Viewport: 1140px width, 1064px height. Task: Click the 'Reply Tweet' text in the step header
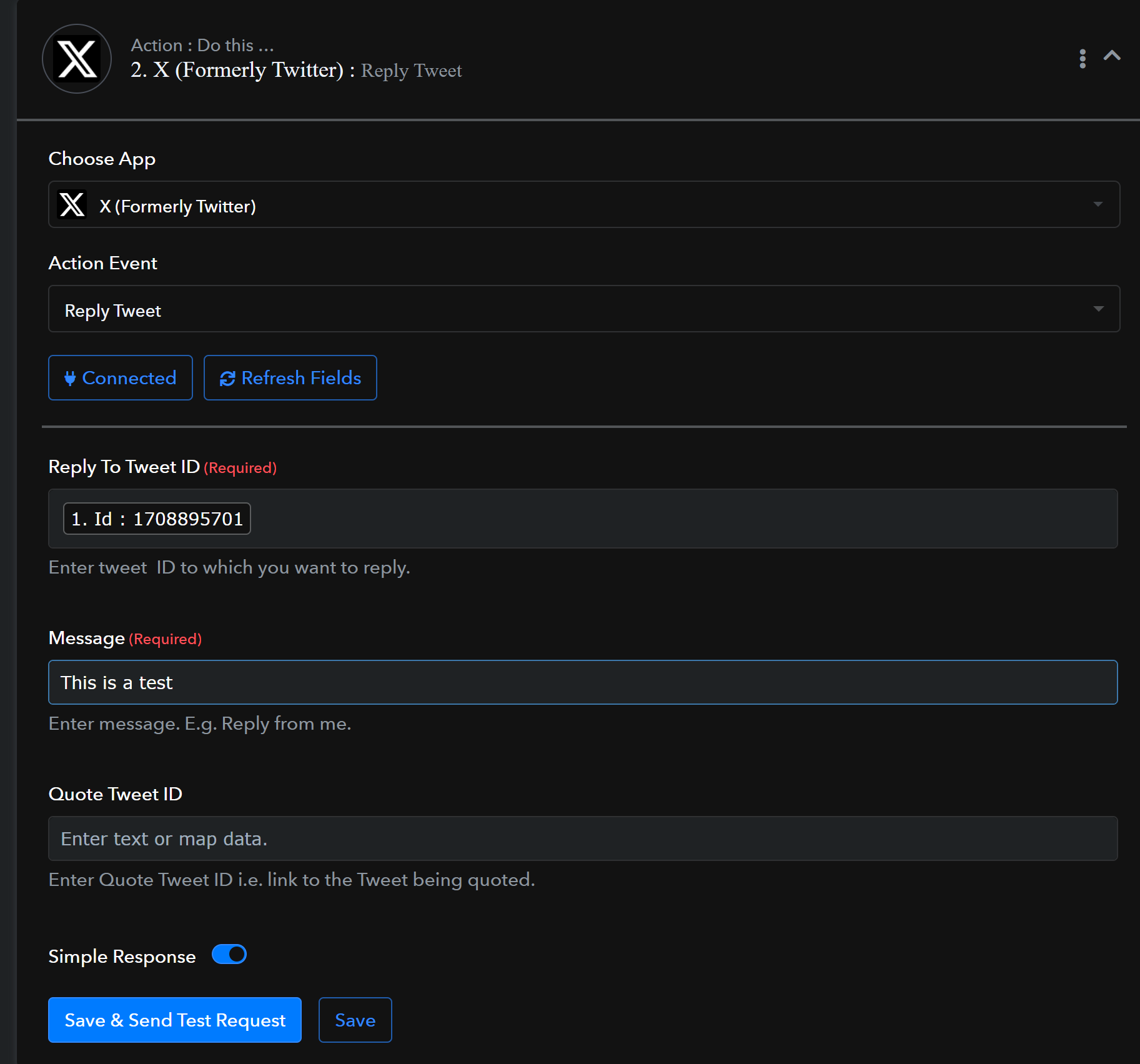pos(412,71)
